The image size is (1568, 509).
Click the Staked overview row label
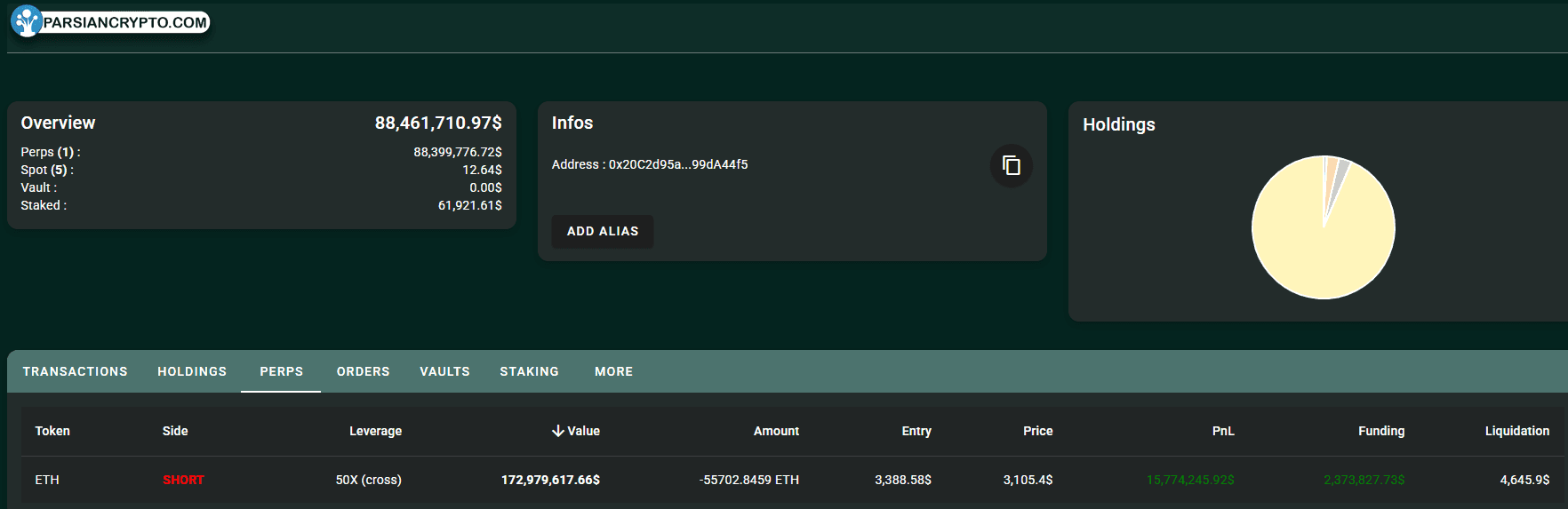(x=44, y=205)
